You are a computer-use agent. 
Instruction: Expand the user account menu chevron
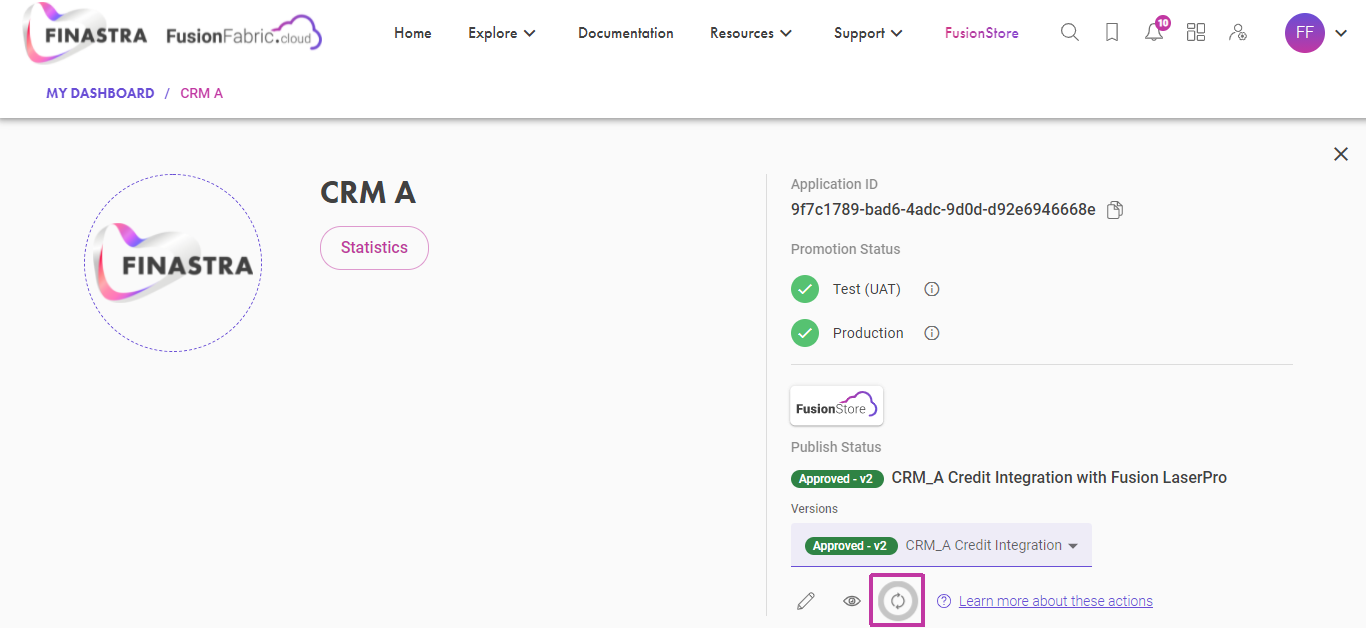point(1341,34)
